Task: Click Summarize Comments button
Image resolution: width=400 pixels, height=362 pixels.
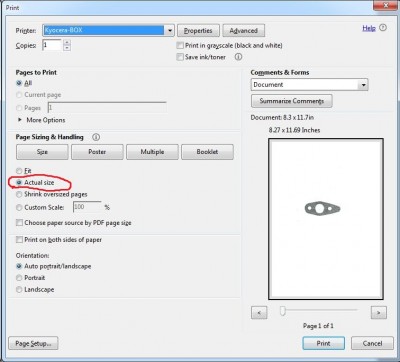Action: (x=292, y=101)
